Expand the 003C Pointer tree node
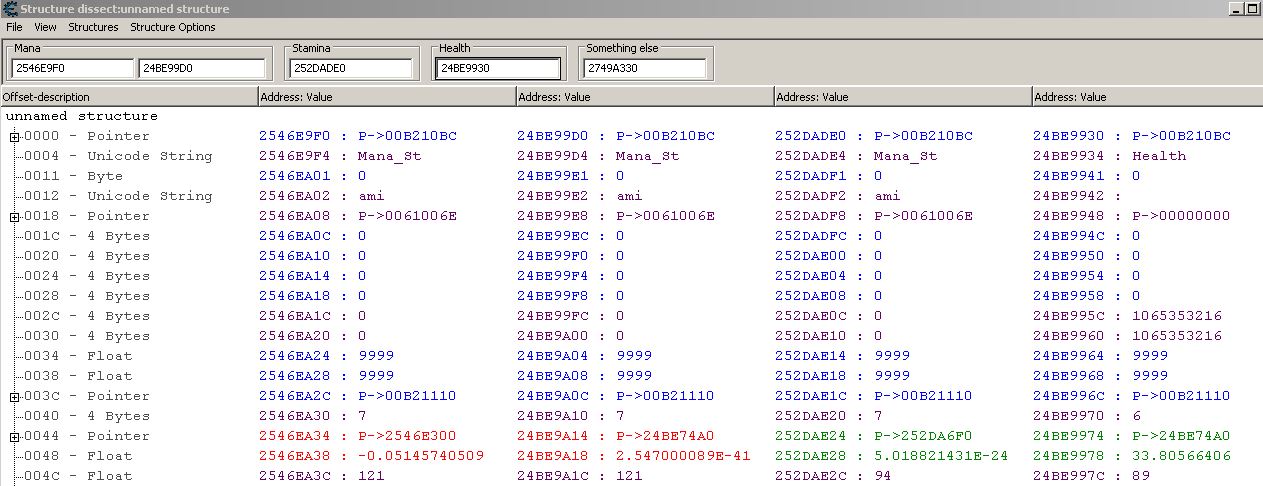1263x486 pixels. point(15,396)
